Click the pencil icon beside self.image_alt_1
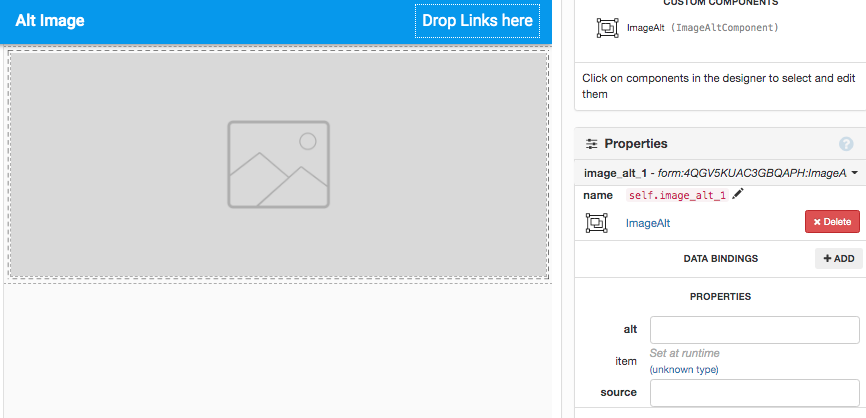Image resolution: width=866 pixels, height=418 pixels. coord(738,195)
